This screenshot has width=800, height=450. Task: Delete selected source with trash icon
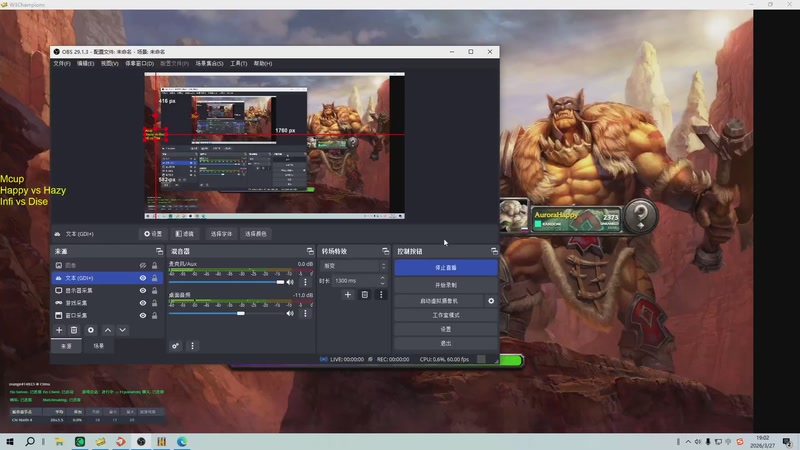point(74,330)
